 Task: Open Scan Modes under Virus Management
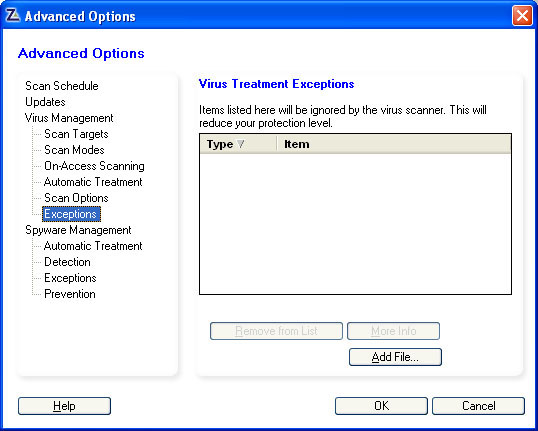click(x=74, y=150)
